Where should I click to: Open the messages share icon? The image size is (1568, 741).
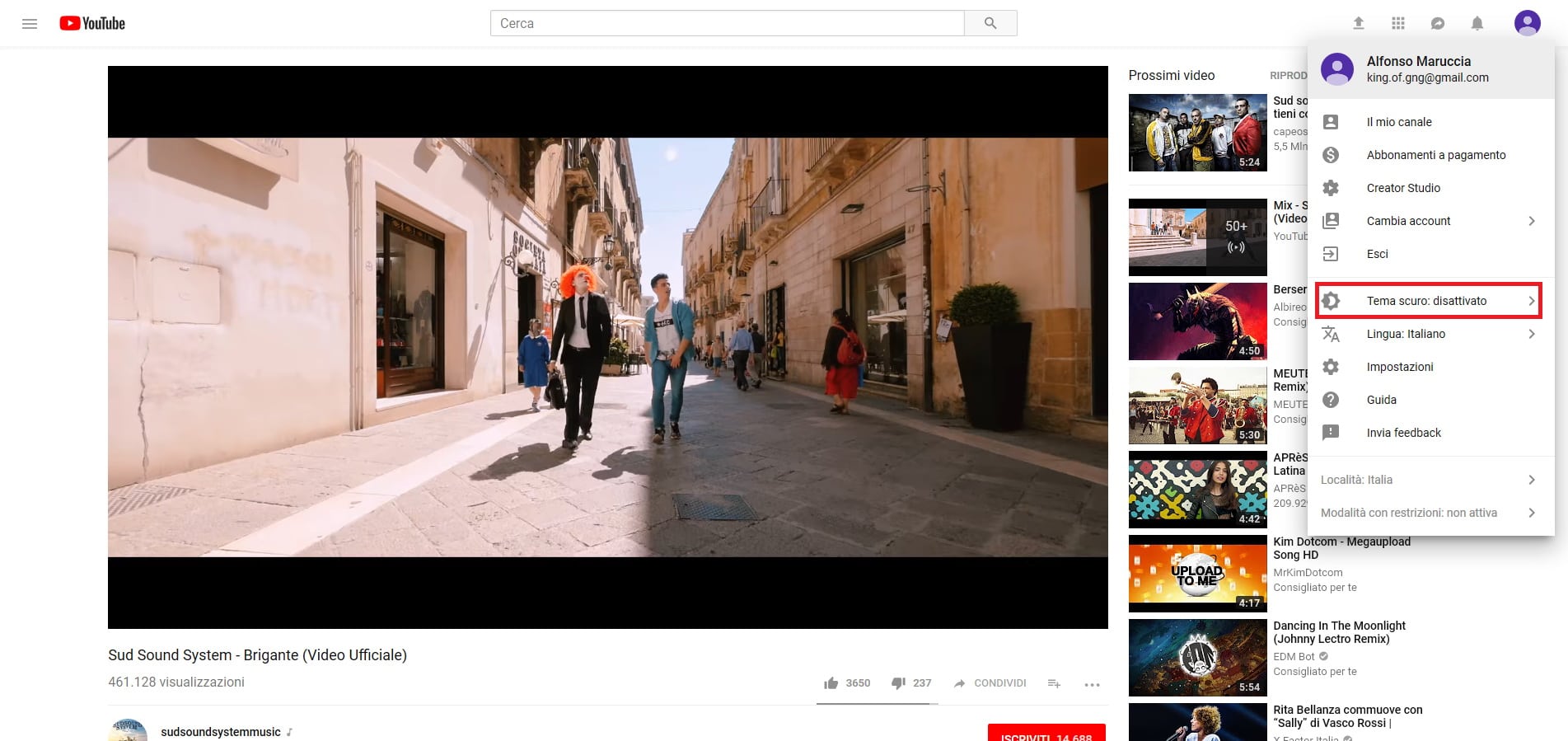(x=1438, y=24)
